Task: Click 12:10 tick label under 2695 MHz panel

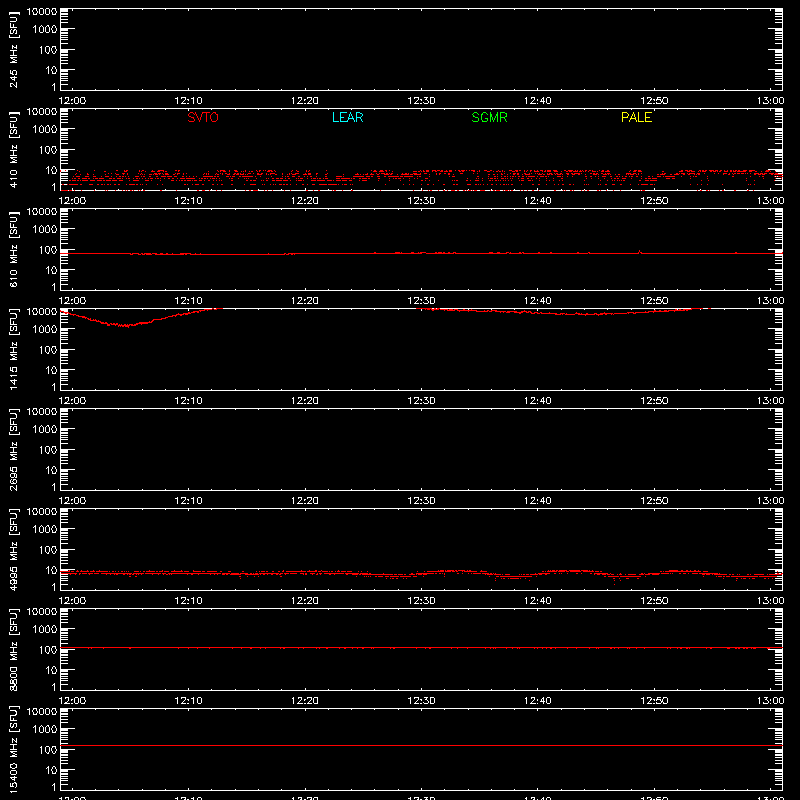Action: 188,501
